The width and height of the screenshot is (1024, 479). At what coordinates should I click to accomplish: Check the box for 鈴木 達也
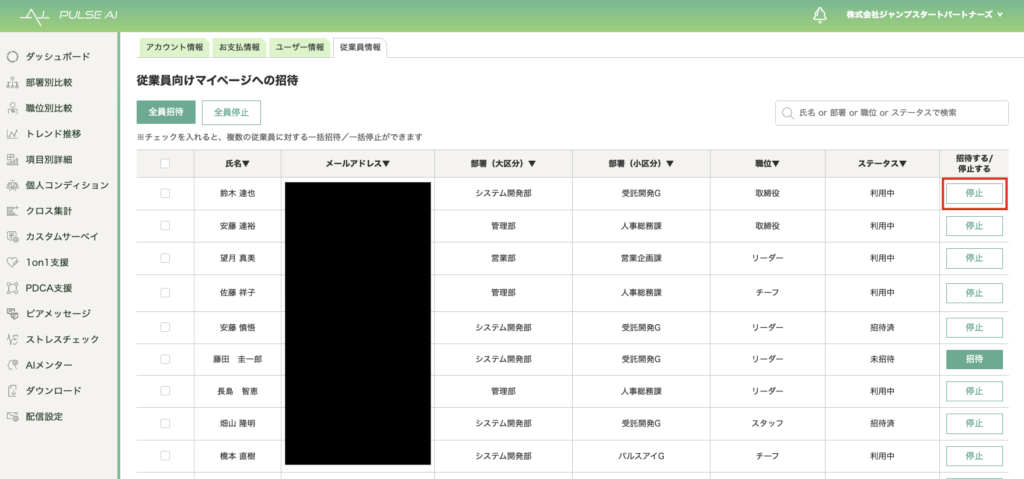pyautogui.click(x=165, y=193)
